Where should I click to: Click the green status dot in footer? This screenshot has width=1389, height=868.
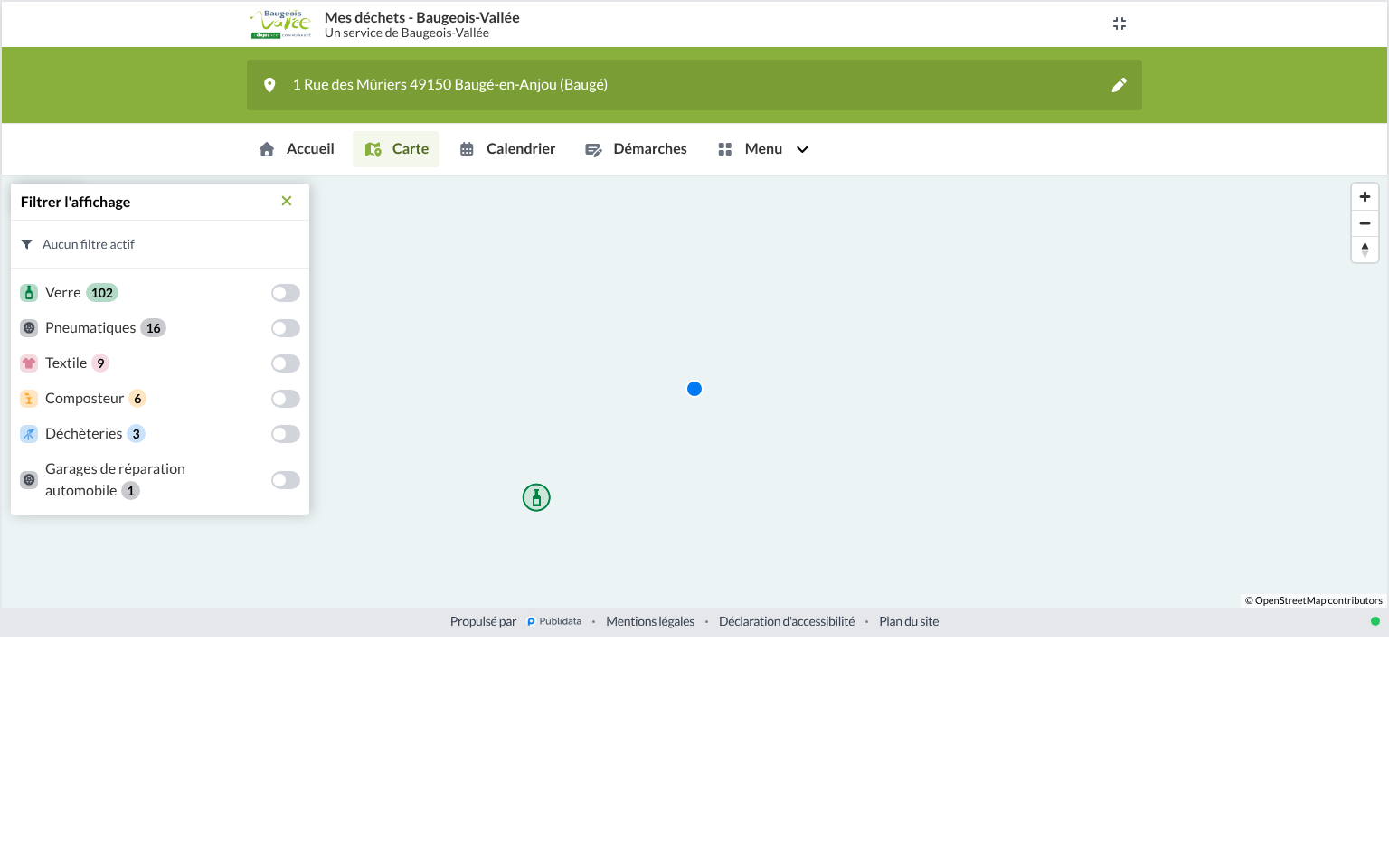1375,621
